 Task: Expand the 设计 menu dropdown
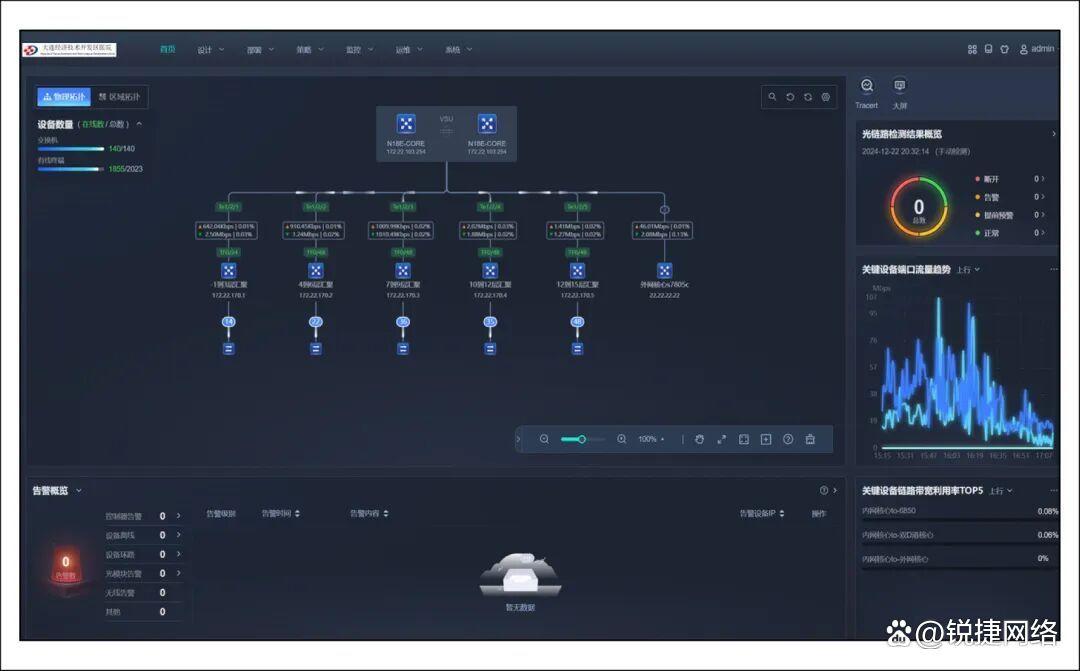210,49
